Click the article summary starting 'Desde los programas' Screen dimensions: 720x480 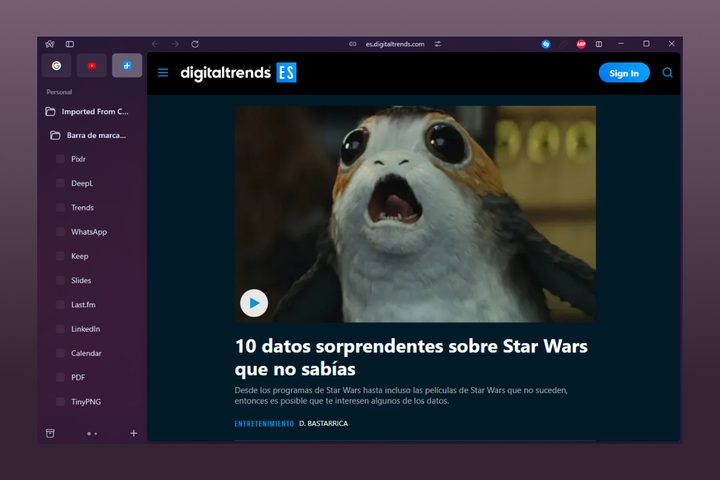[401, 395]
